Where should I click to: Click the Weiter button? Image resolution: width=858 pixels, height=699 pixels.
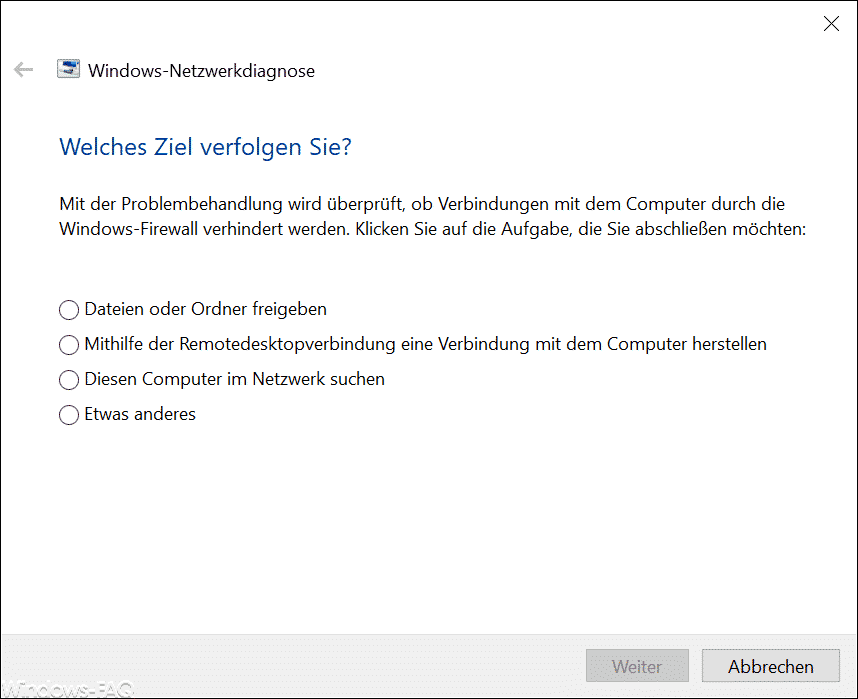pyautogui.click(x=637, y=666)
